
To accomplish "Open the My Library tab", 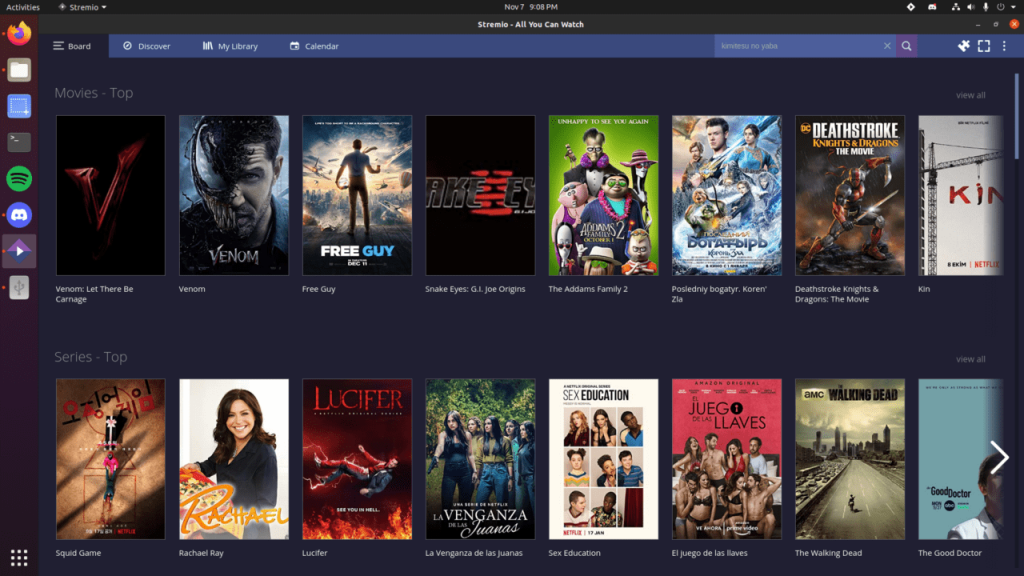I will [230, 46].
